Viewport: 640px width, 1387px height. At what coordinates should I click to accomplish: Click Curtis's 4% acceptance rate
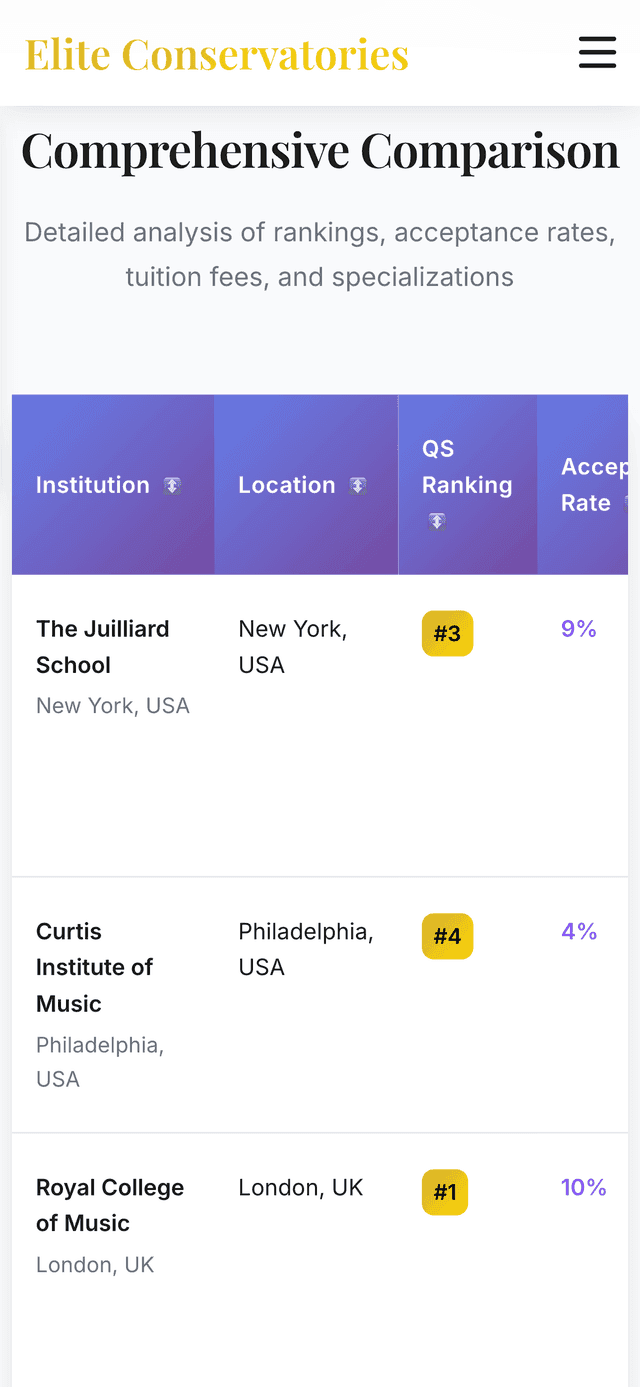click(x=579, y=932)
